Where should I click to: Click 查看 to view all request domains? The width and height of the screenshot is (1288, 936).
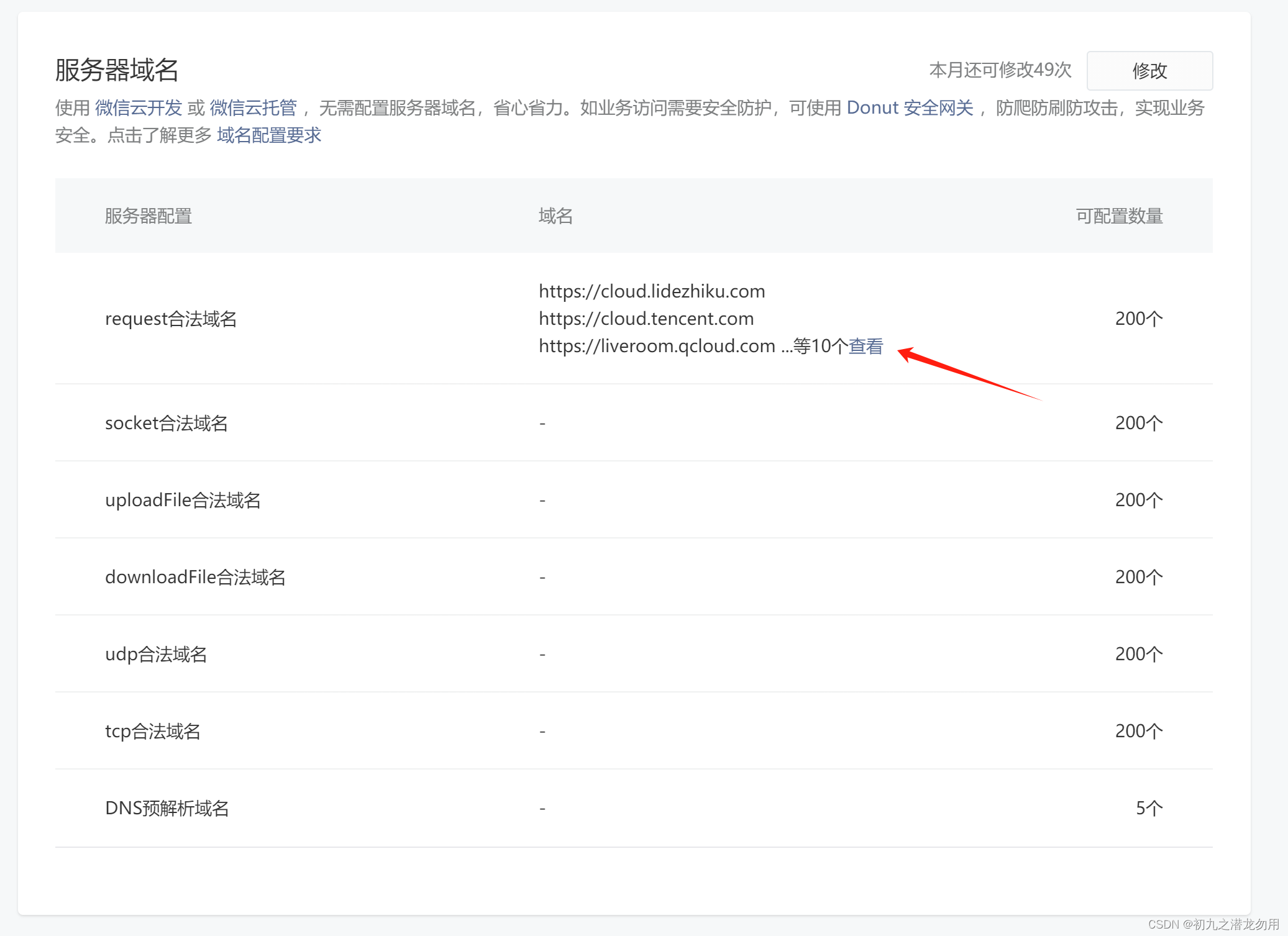[x=866, y=346]
